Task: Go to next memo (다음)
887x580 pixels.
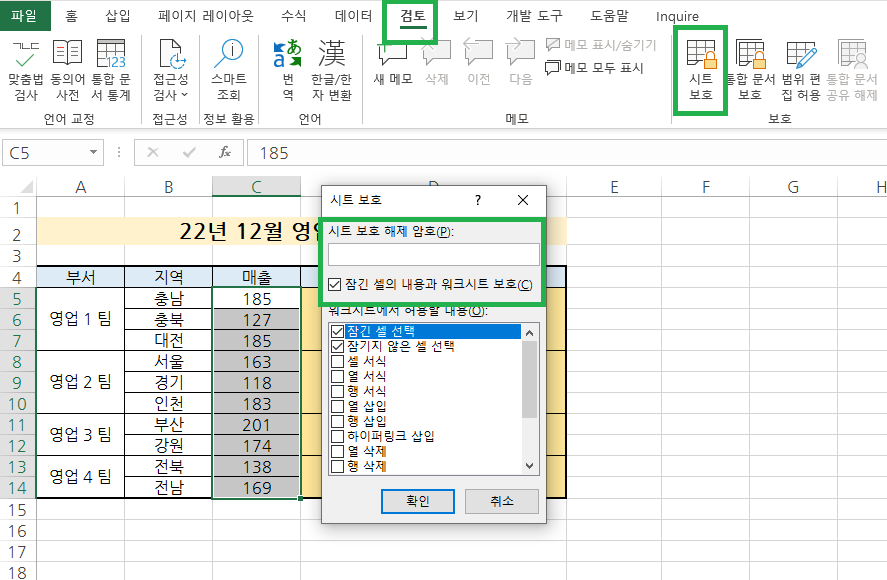Action: [520, 63]
